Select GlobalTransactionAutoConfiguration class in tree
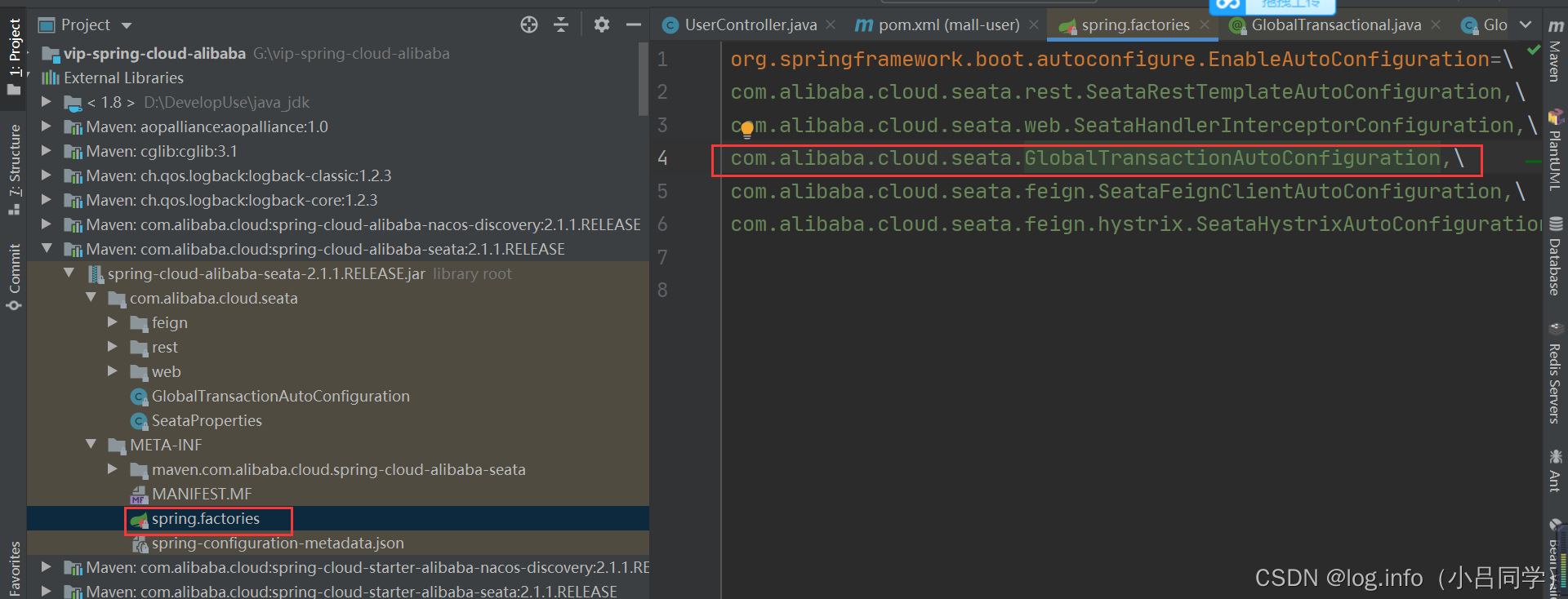 click(280, 396)
